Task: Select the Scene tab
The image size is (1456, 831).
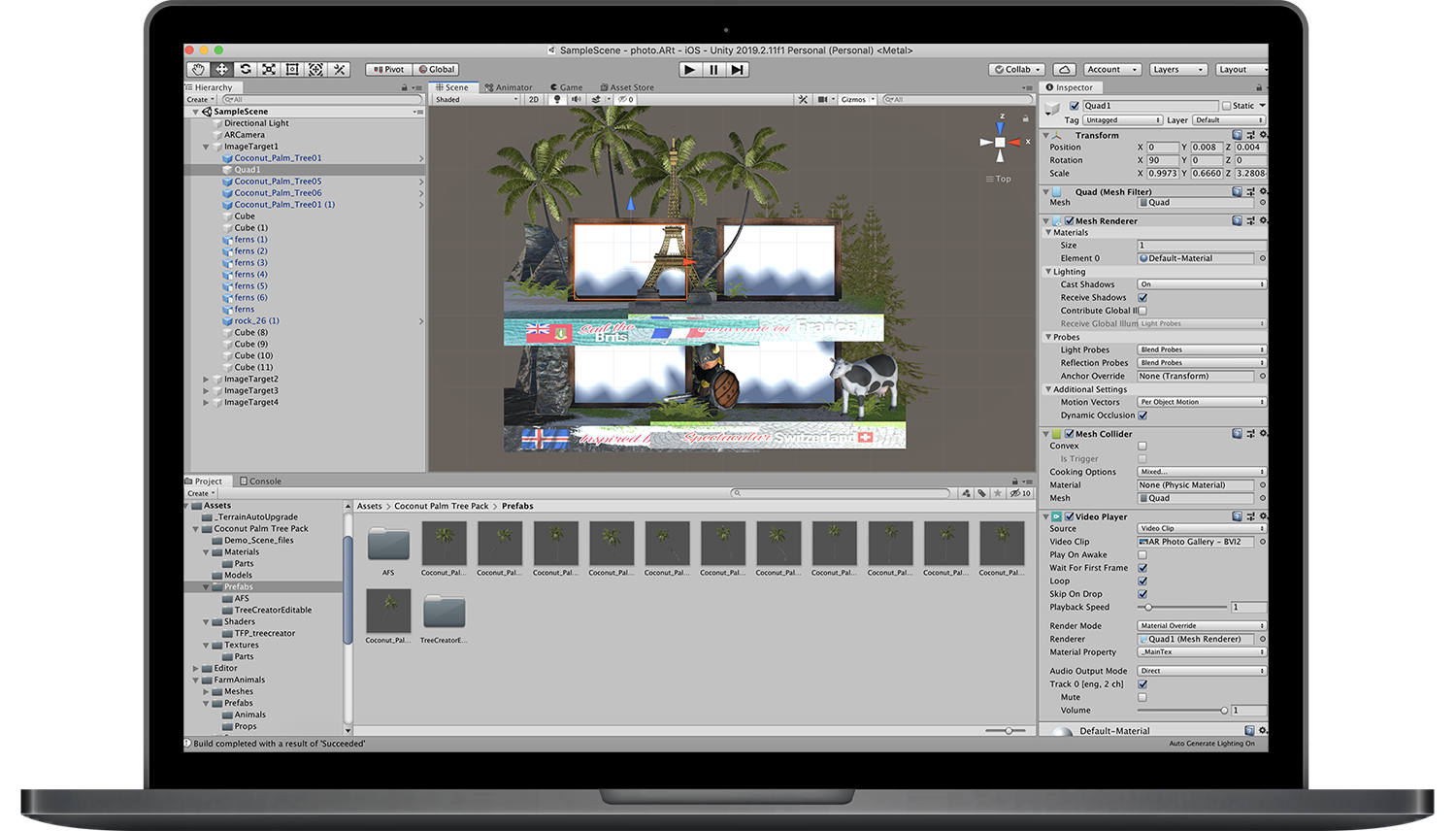Action: click(x=452, y=87)
